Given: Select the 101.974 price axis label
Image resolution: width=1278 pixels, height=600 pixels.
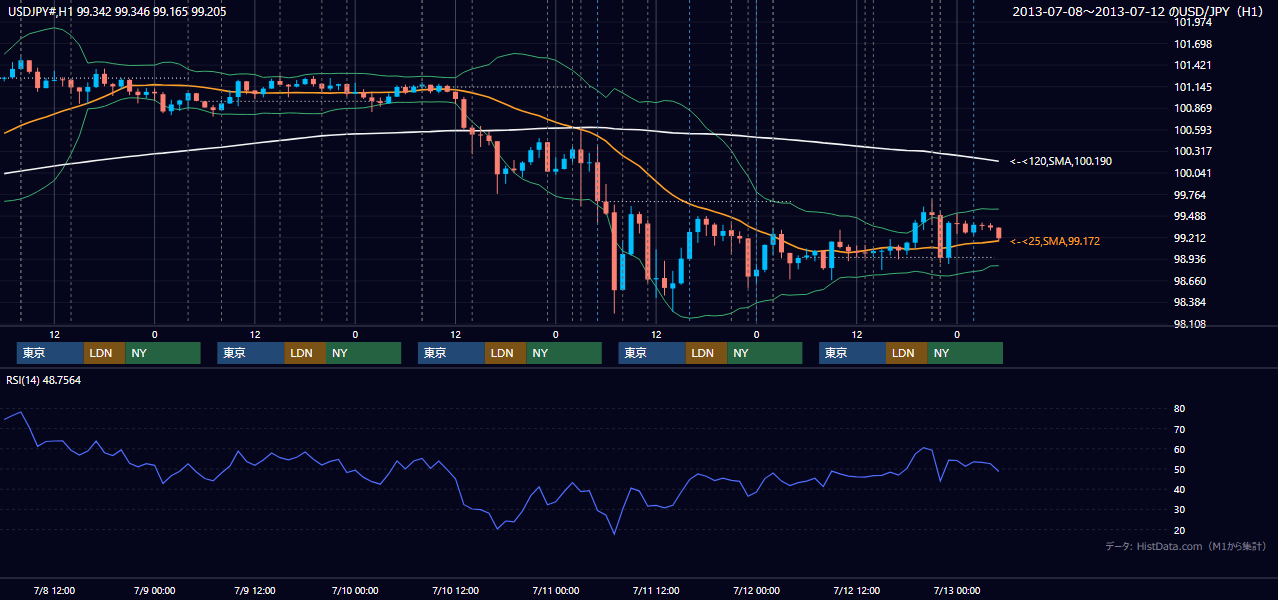Looking at the screenshot, I should click(1192, 22).
